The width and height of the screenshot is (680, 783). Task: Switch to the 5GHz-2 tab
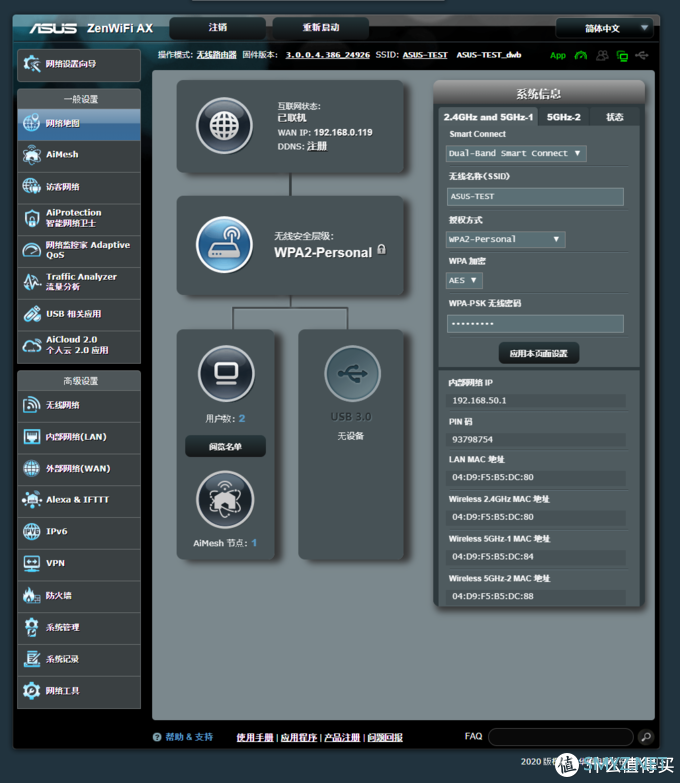point(564,117)
